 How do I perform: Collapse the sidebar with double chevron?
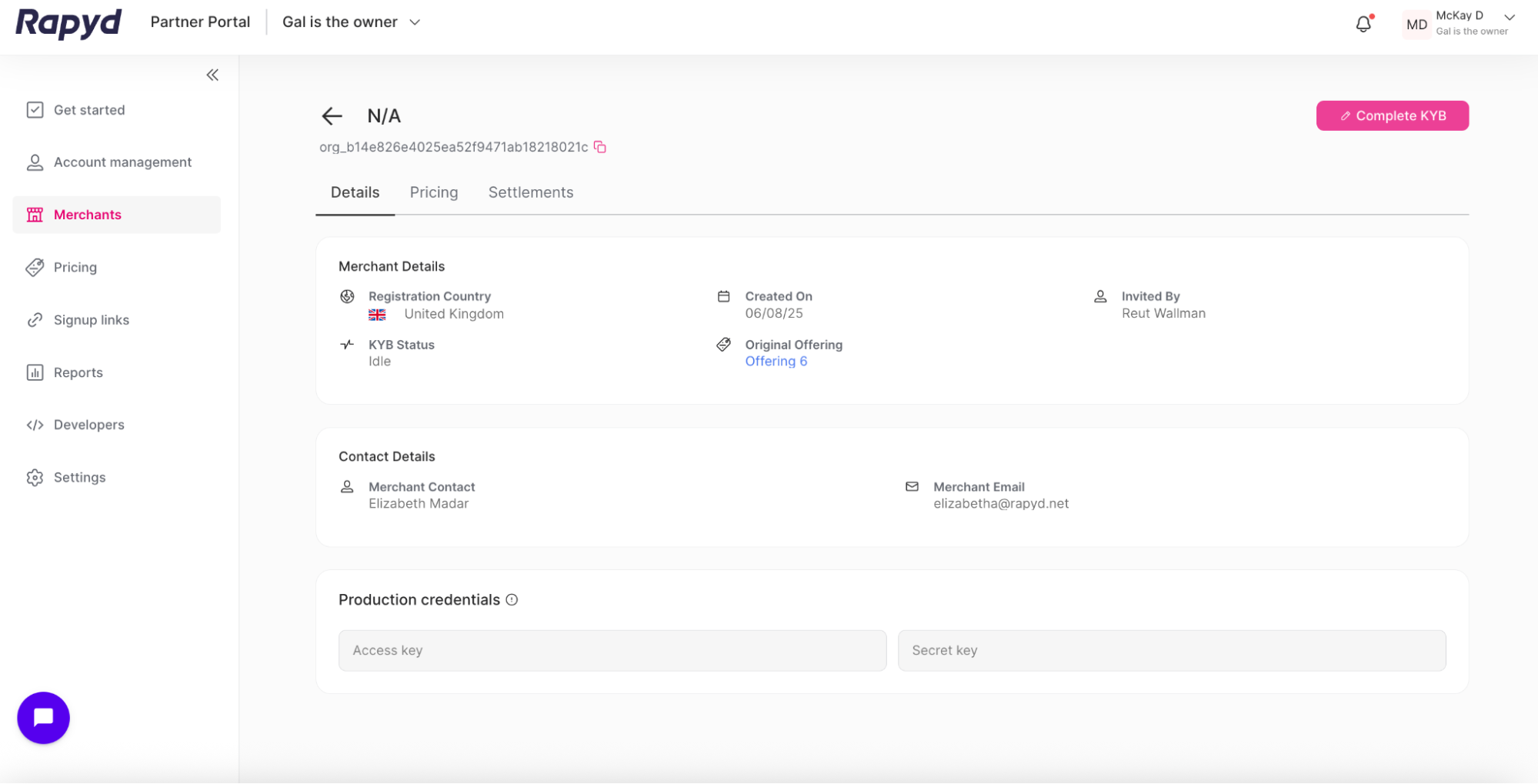212,75
